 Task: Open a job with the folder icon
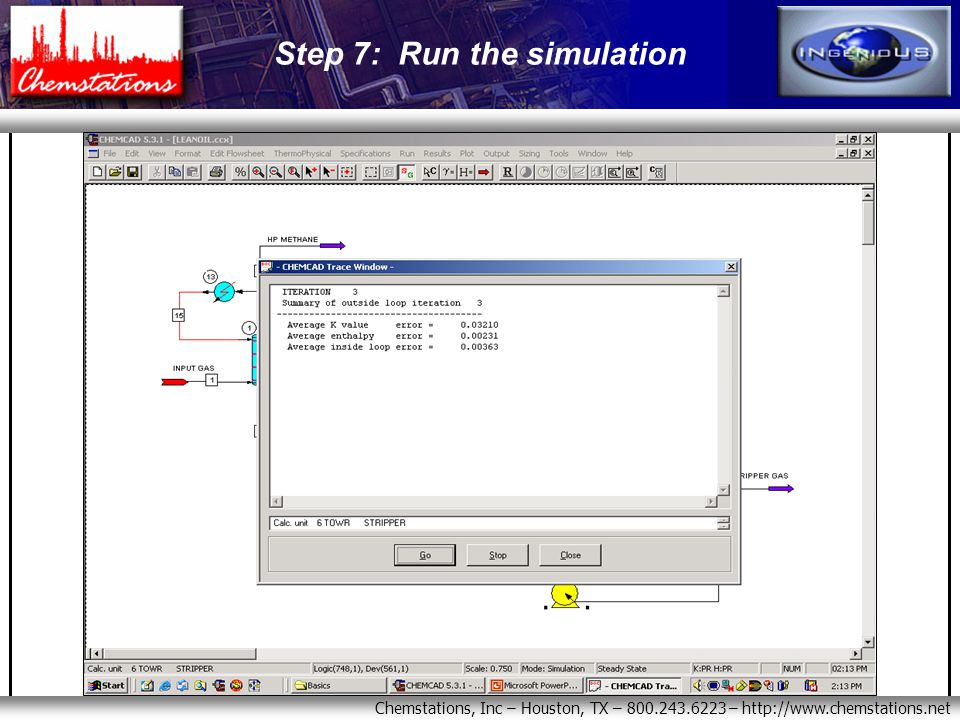click(114, 172)
